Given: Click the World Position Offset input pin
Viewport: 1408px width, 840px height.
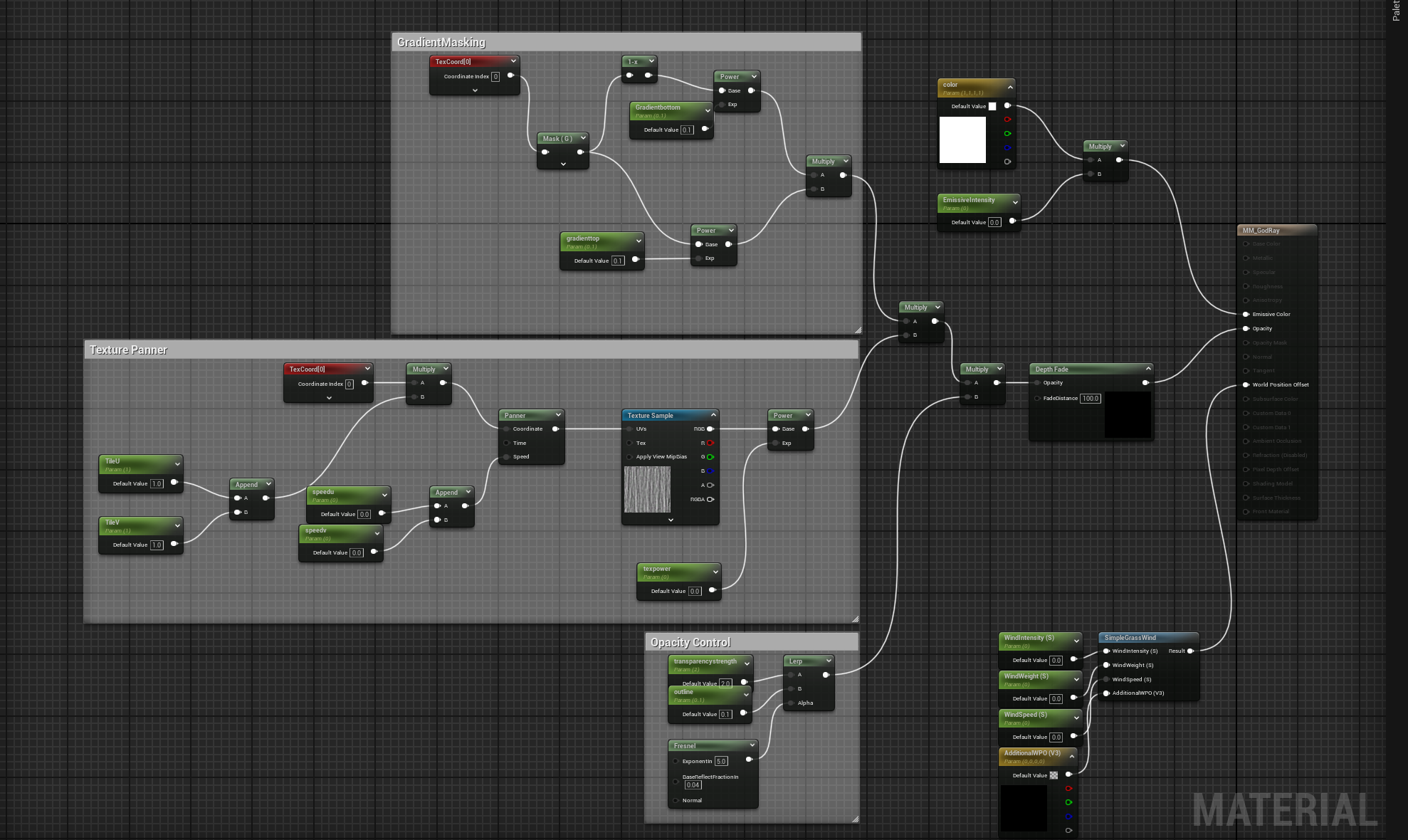Looking at the screenshot, I should point(1246,384).
